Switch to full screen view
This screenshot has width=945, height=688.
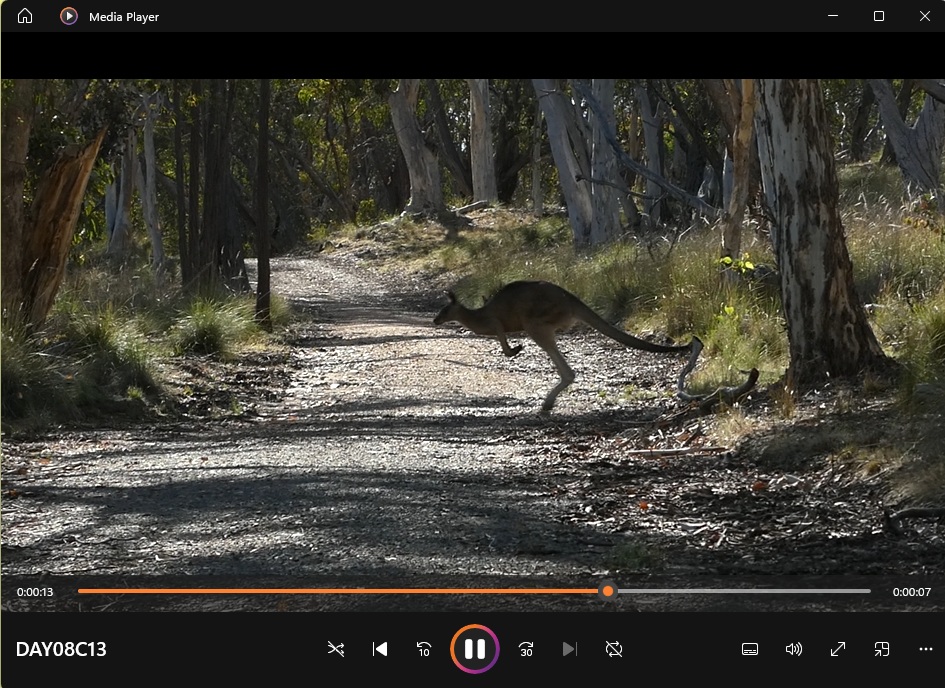coord(838,649)
